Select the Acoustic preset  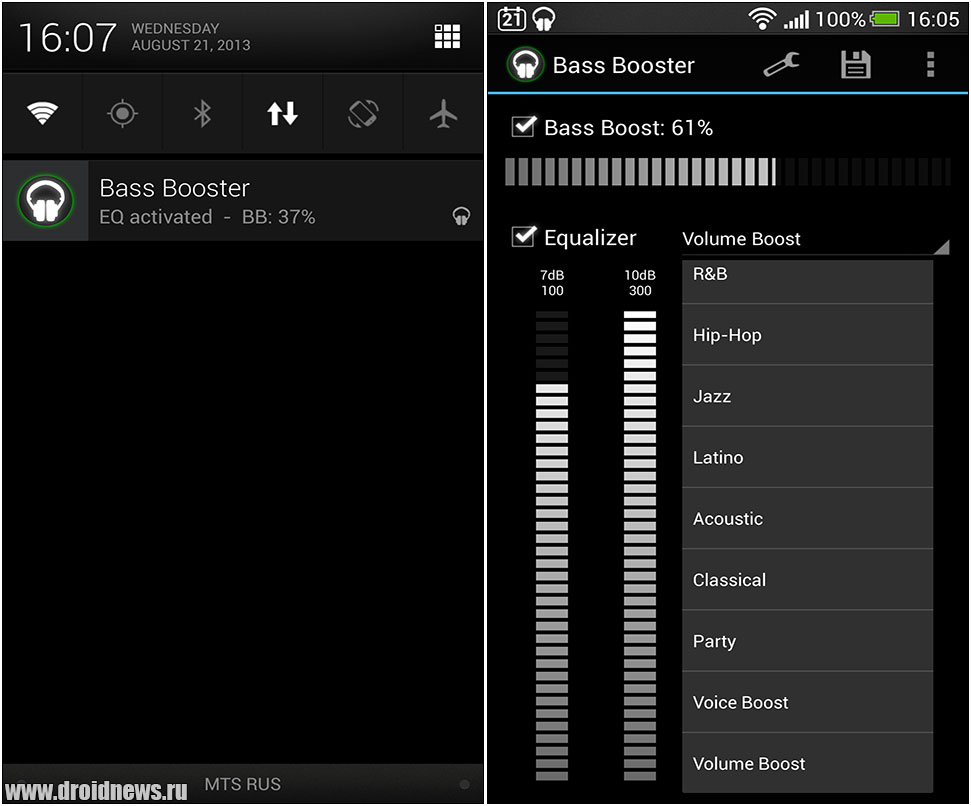click(x=808, y=519)
